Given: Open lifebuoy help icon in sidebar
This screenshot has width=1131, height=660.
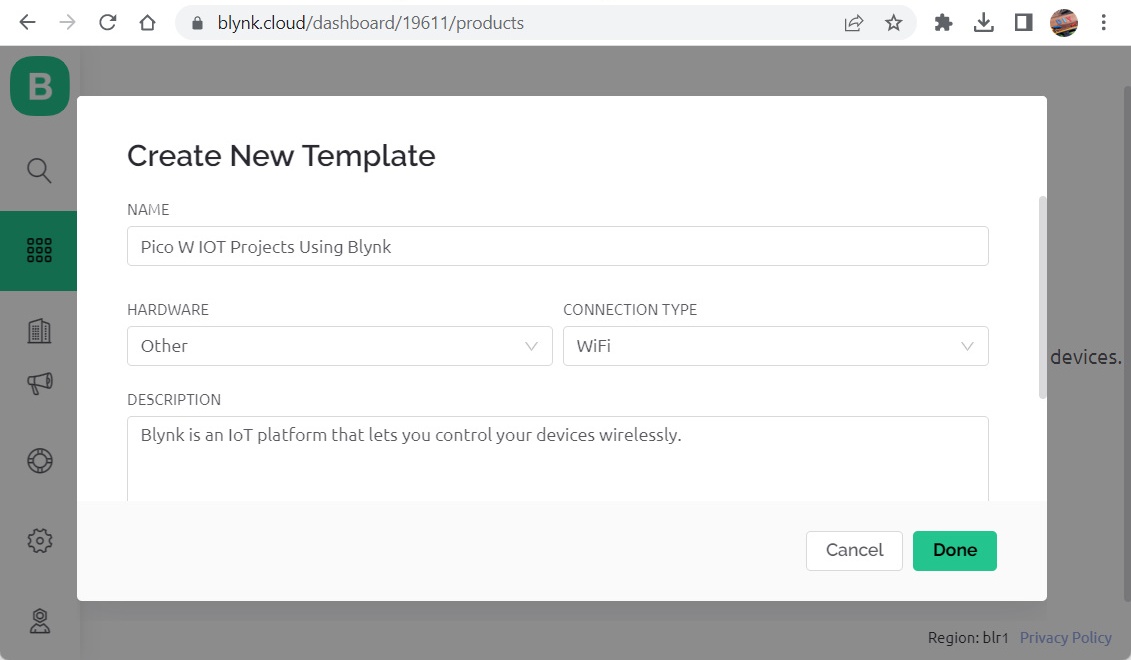Looking at the screenshot, I should pos(40,461).
